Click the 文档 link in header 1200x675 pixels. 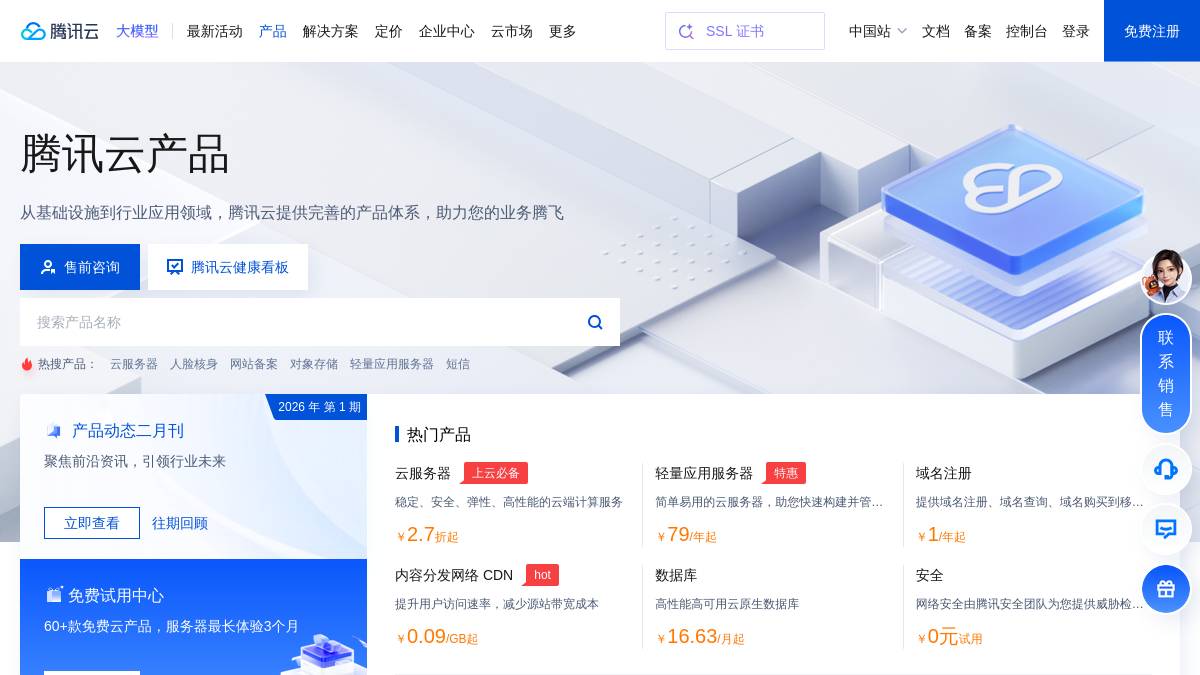click(x=936, y=31)
